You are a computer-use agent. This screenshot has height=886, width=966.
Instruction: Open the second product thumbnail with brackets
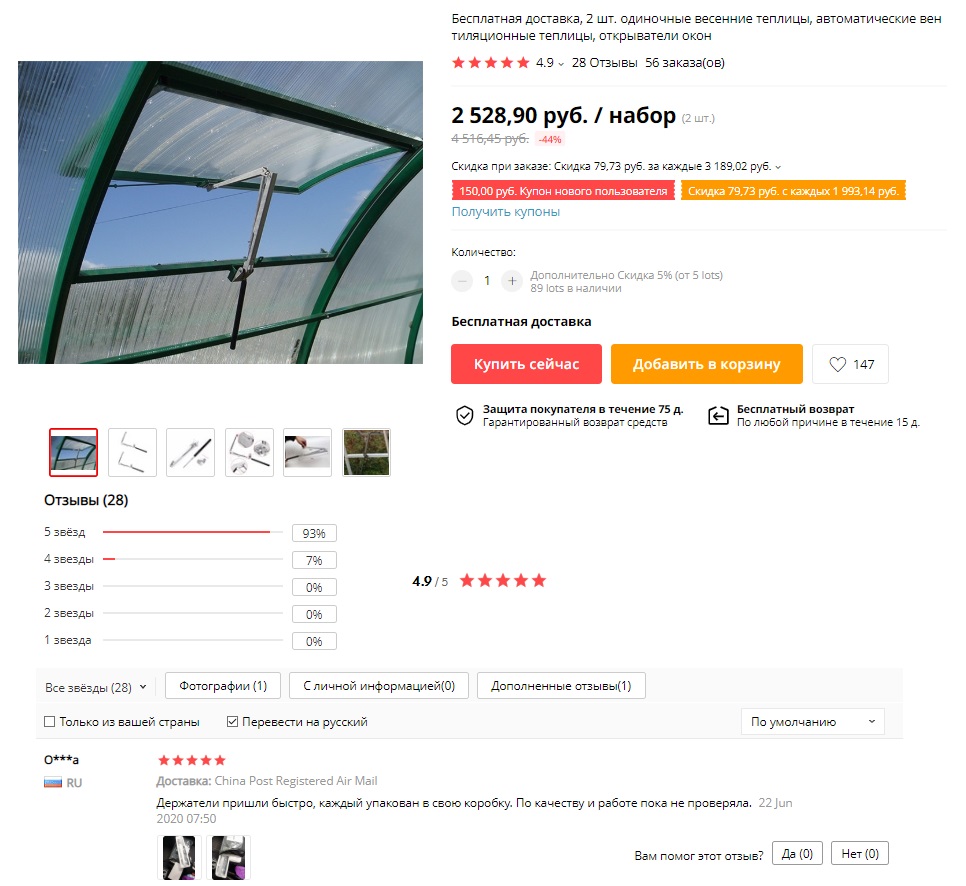click(132, 452)
